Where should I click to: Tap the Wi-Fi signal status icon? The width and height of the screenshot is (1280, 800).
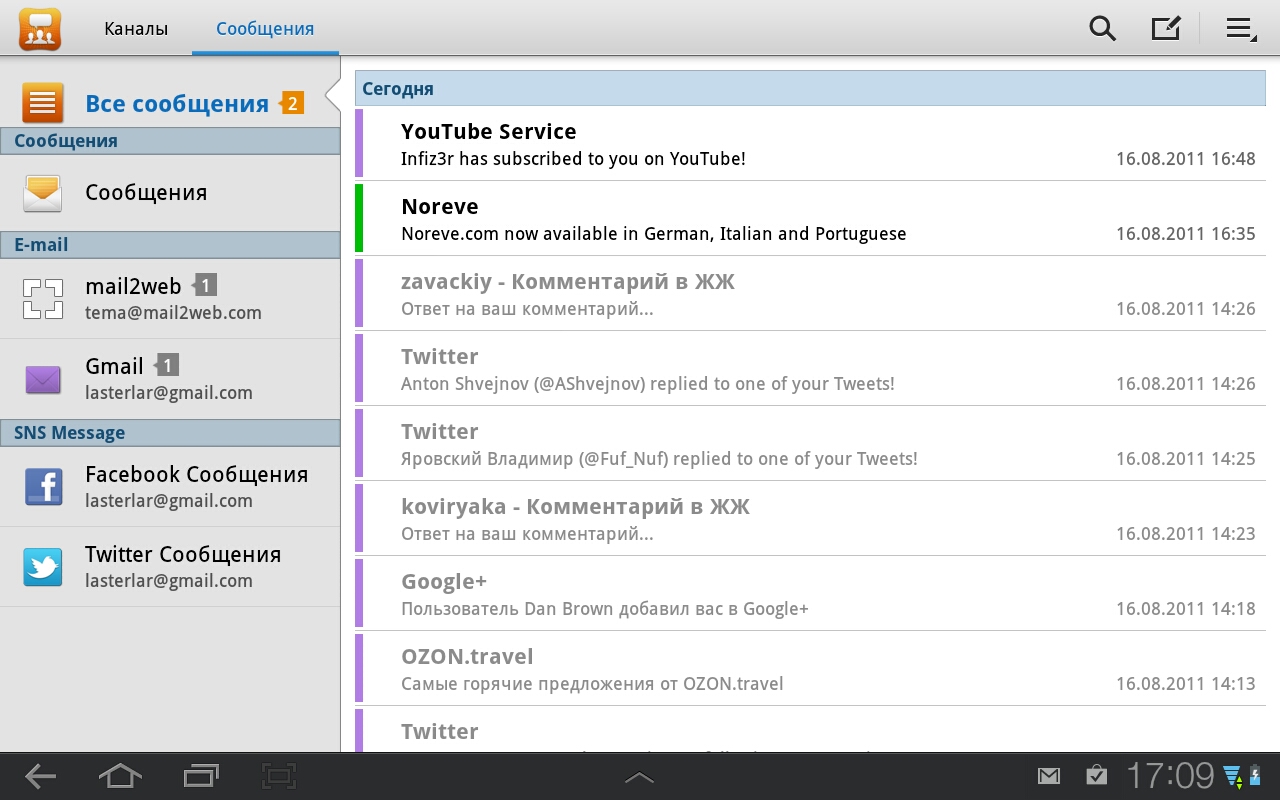(1231, 776)
